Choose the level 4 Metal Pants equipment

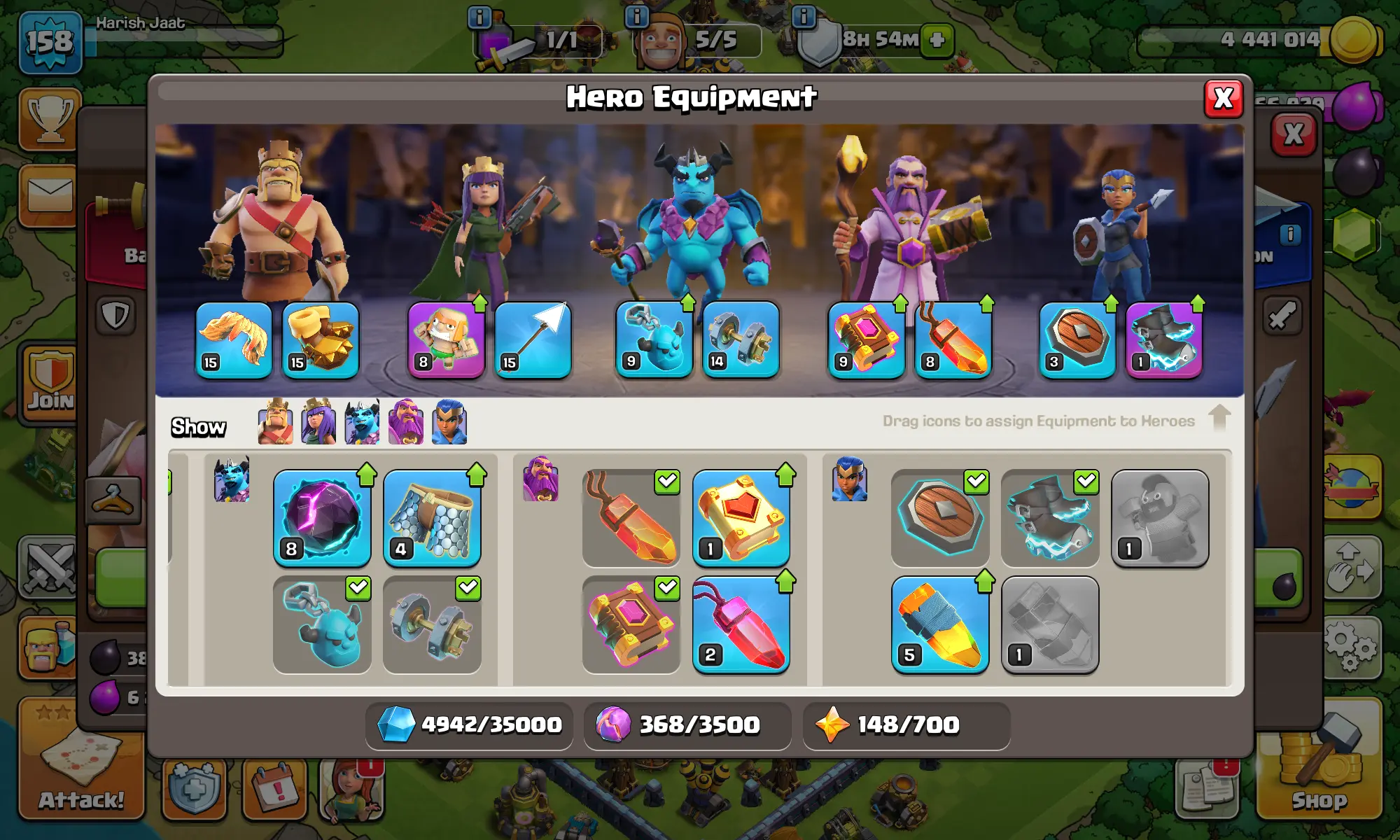click(432, 518)
